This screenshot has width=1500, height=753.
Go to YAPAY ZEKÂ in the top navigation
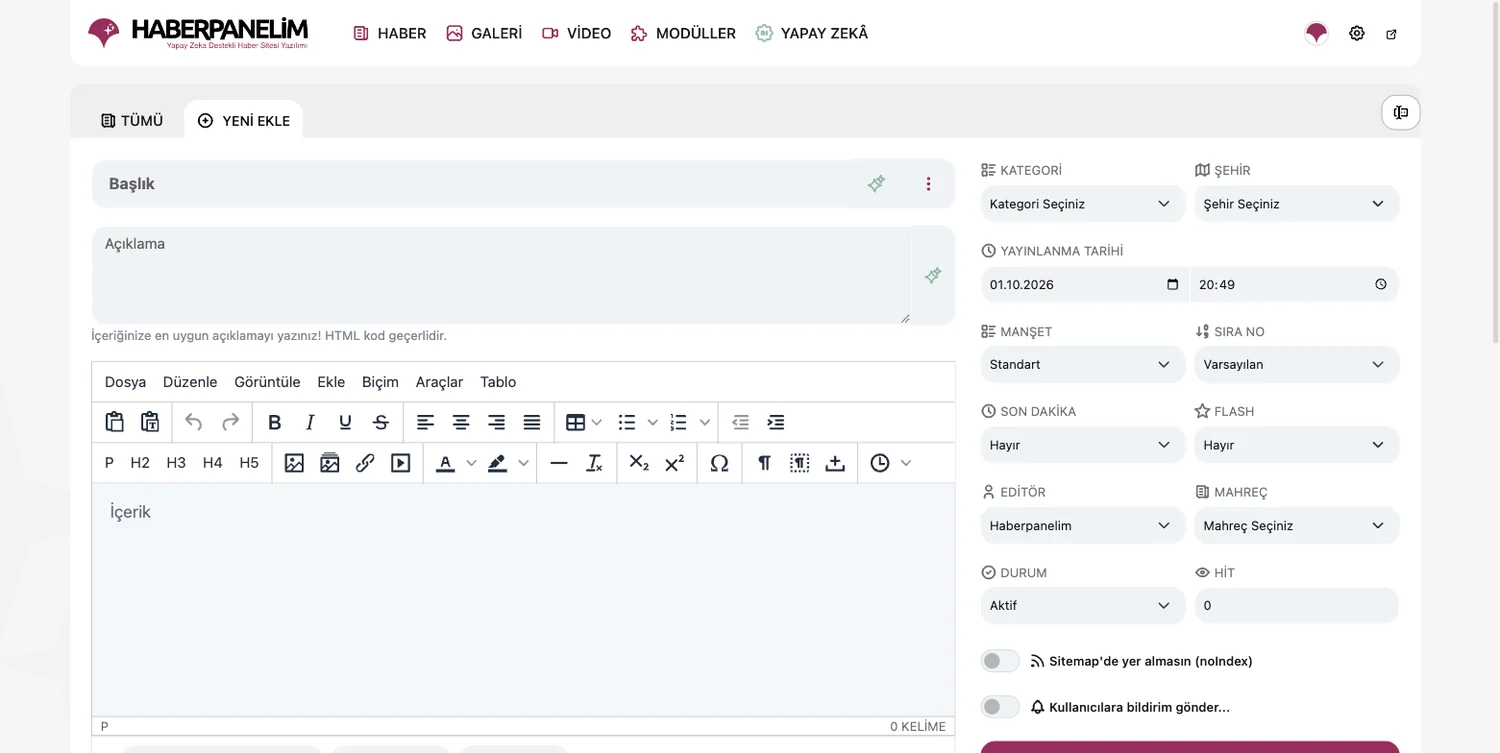(x=811, y=33)
